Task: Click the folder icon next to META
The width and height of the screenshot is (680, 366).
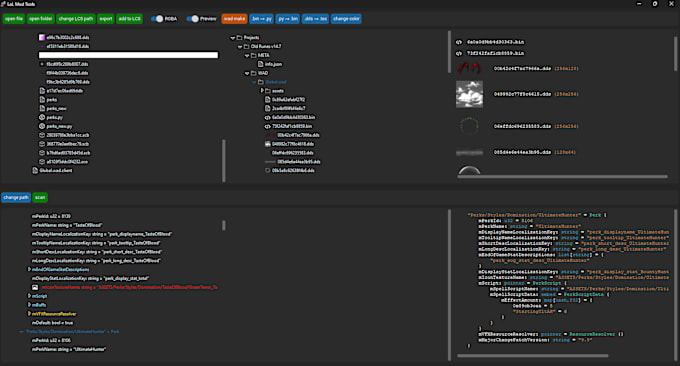Action: [254, 56]
